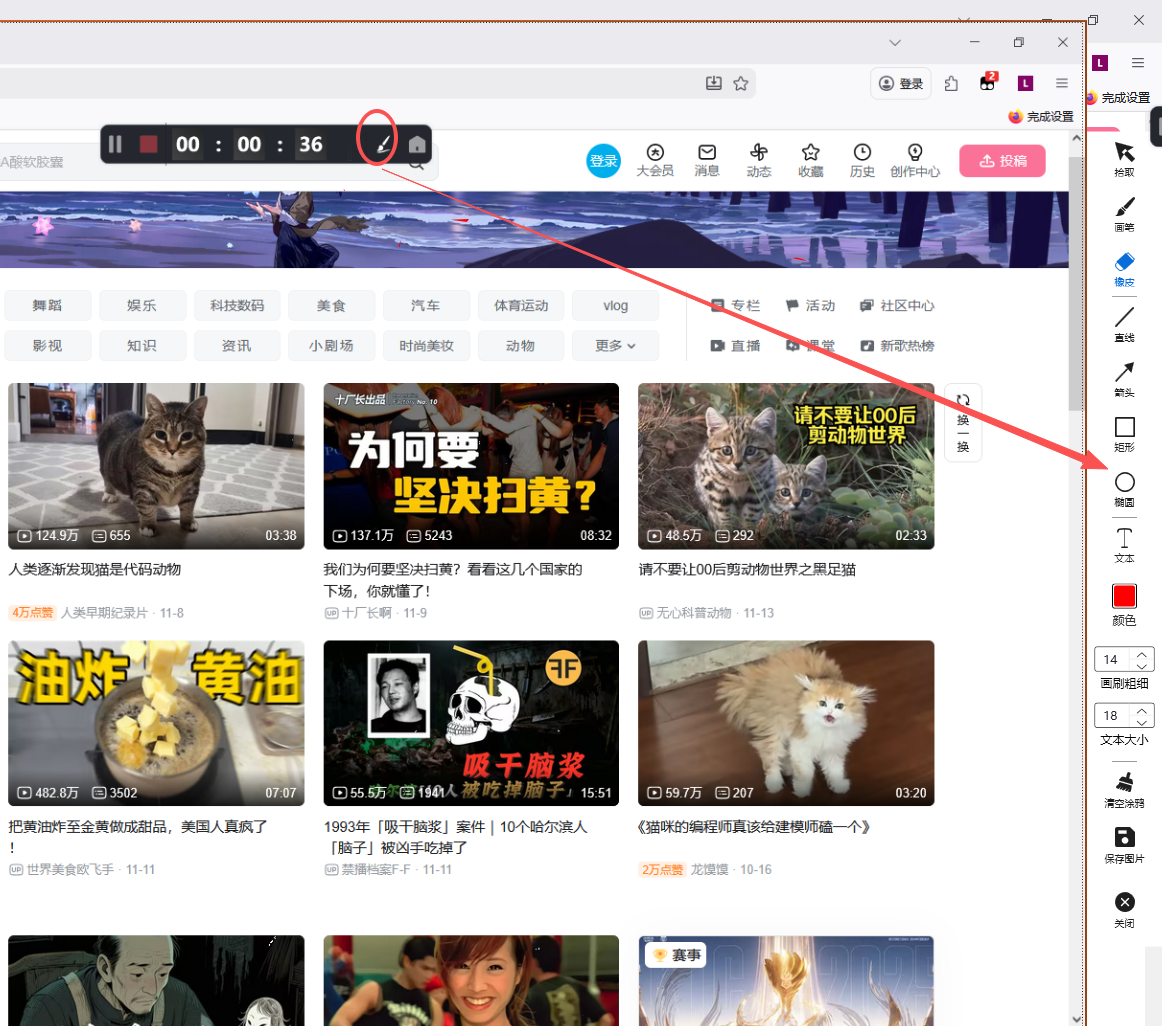Stop recording with the red square
1162x1026 pixels.
click(149, 145)
